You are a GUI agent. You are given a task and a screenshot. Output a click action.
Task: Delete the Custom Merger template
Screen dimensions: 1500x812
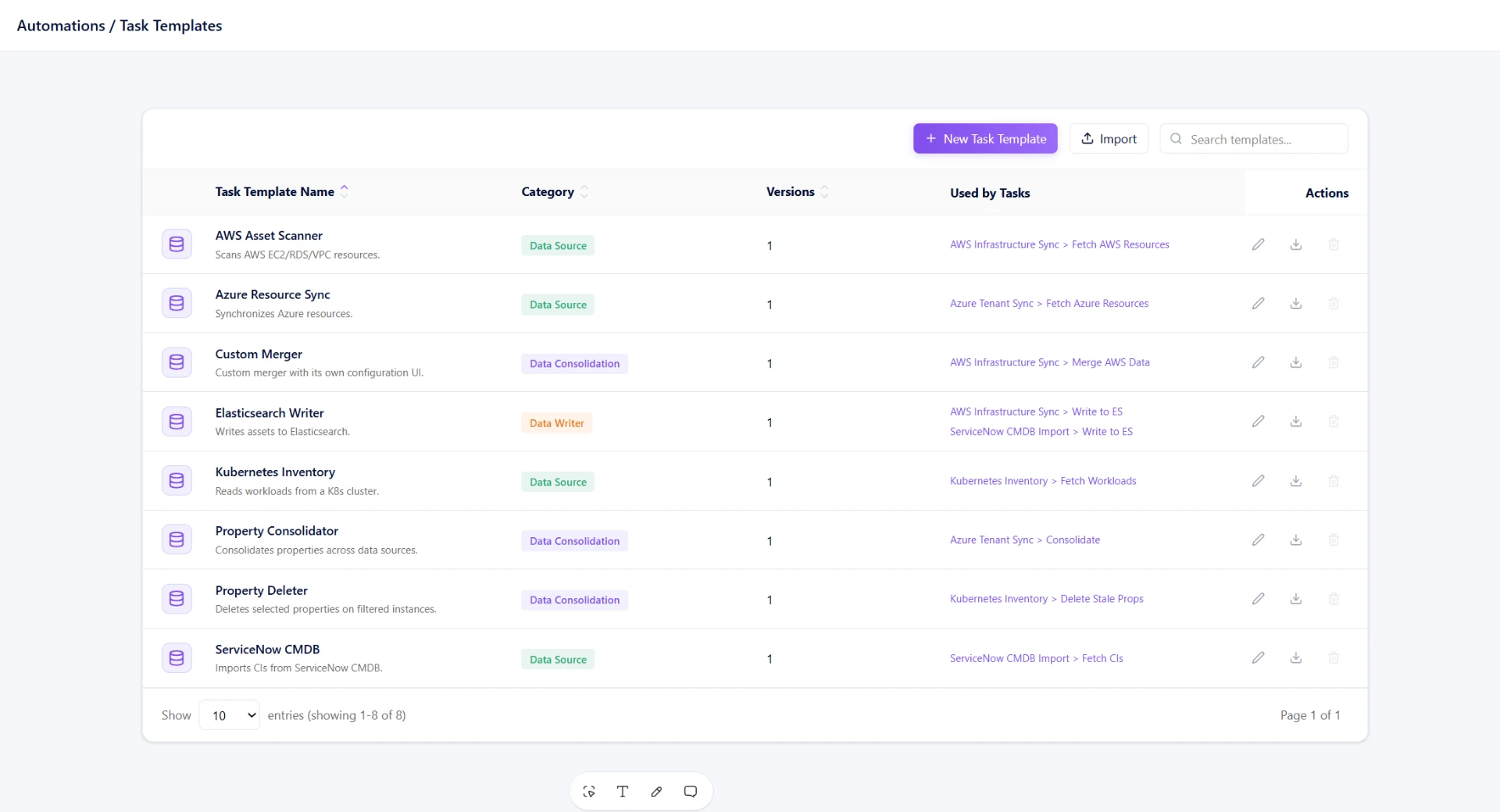coord(1334,362)
